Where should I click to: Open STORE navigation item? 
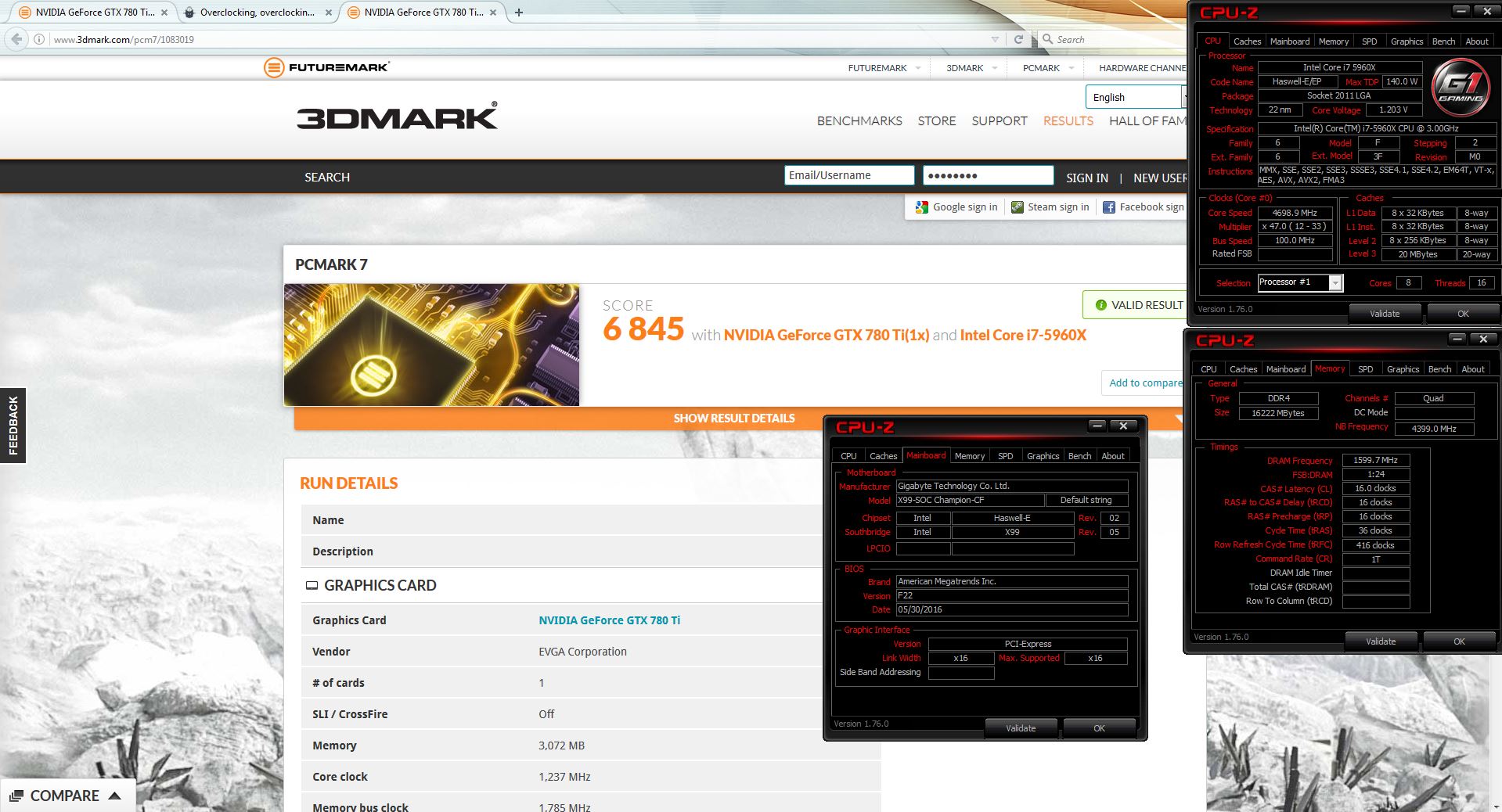pyautogui.click(x=937, y=121)
